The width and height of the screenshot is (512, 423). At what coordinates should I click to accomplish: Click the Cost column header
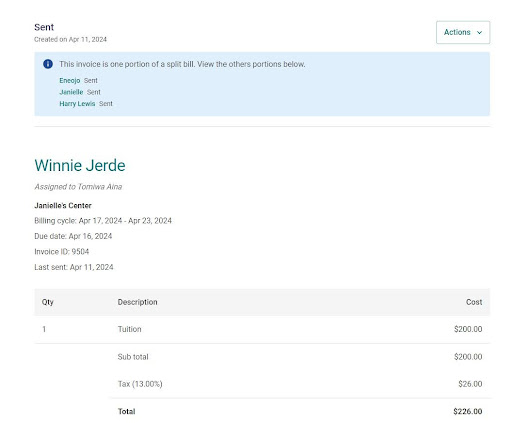coord(474,302)
